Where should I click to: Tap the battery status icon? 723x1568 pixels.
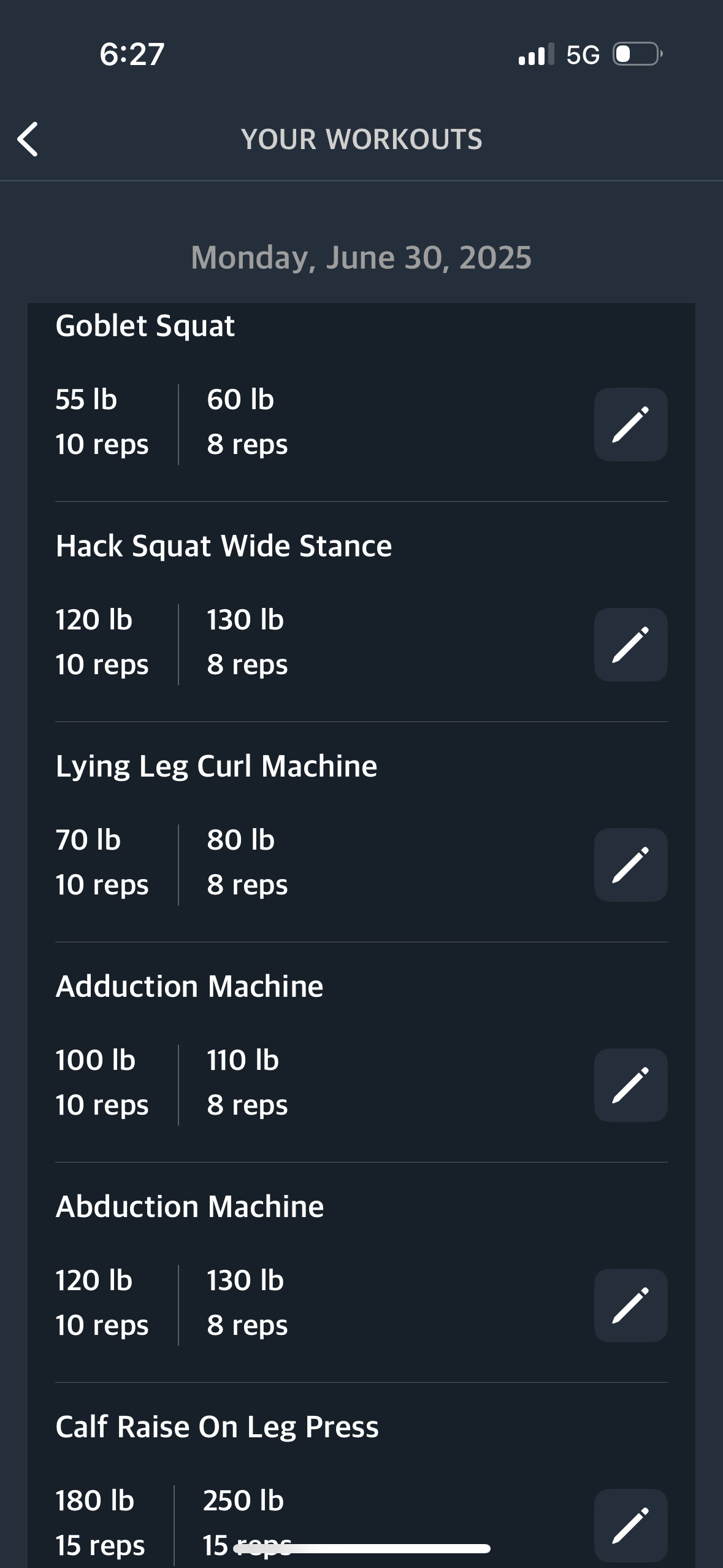coord(638,54)
